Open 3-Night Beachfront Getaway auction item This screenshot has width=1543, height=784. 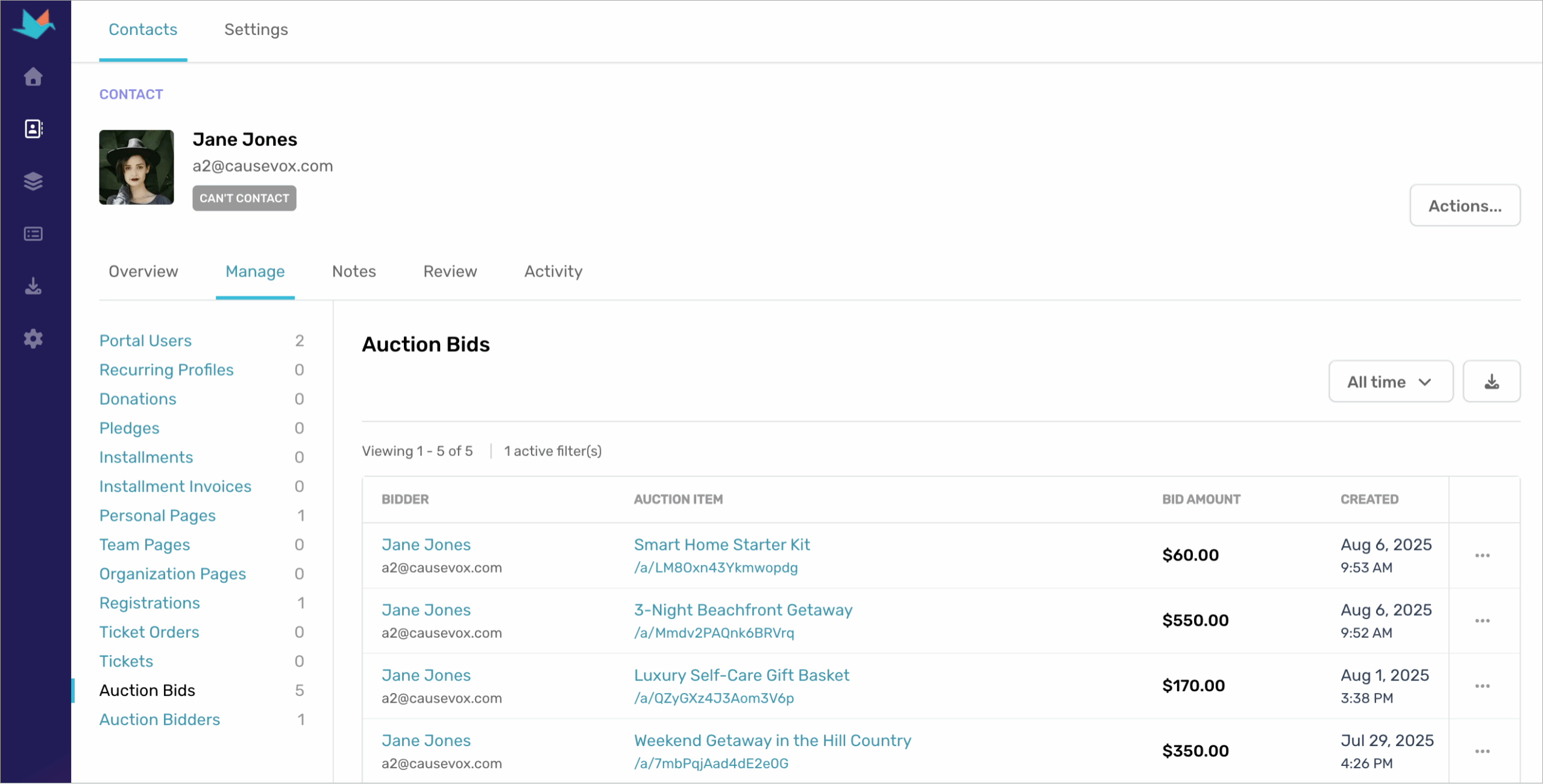coord(743,610)
